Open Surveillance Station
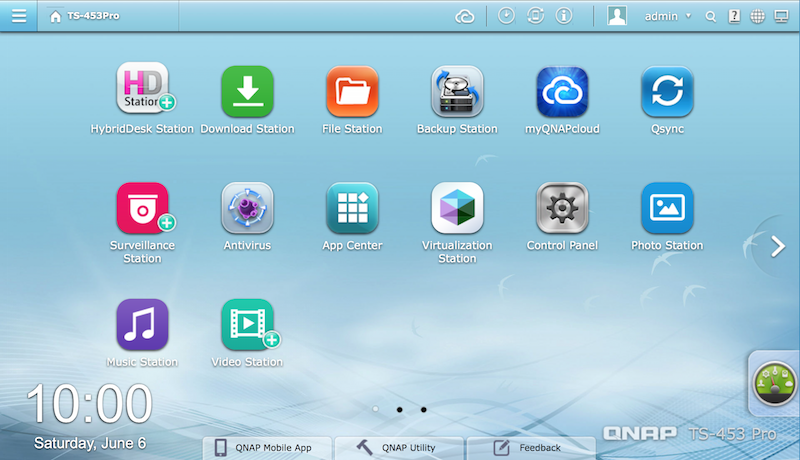 click(143, 208)
